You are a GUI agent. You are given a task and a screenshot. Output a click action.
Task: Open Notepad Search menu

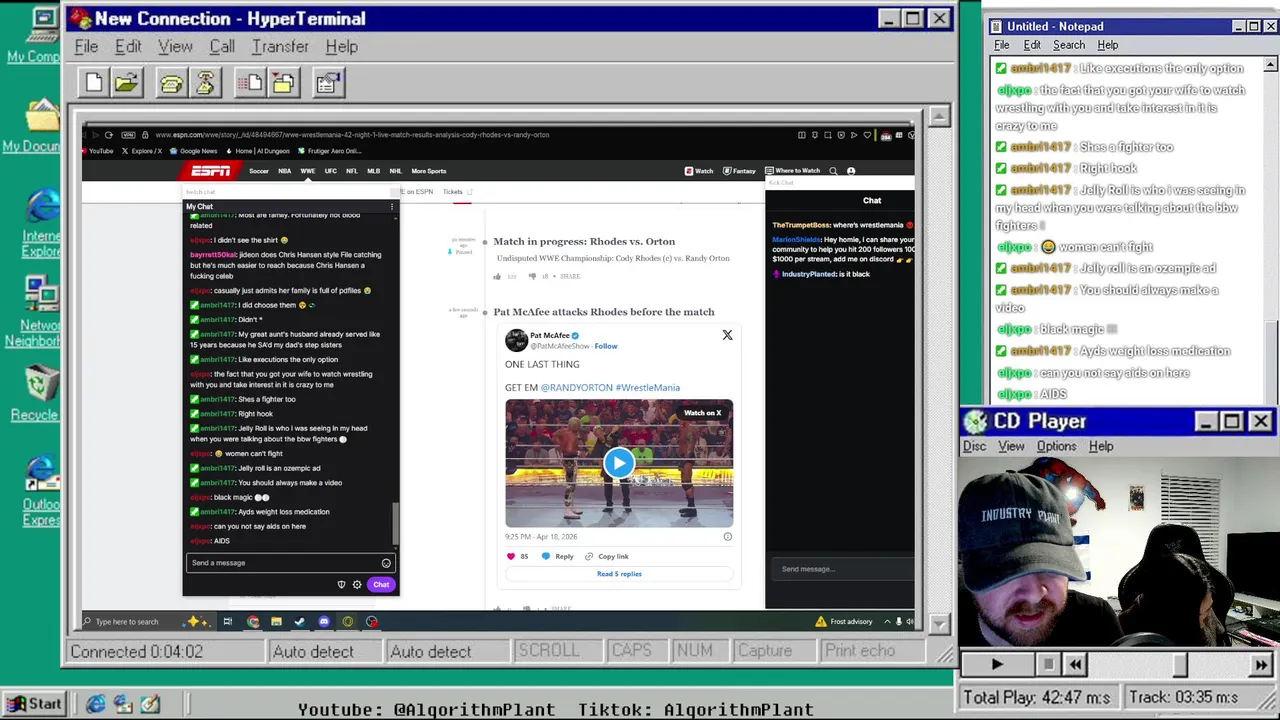point(1069,45)
